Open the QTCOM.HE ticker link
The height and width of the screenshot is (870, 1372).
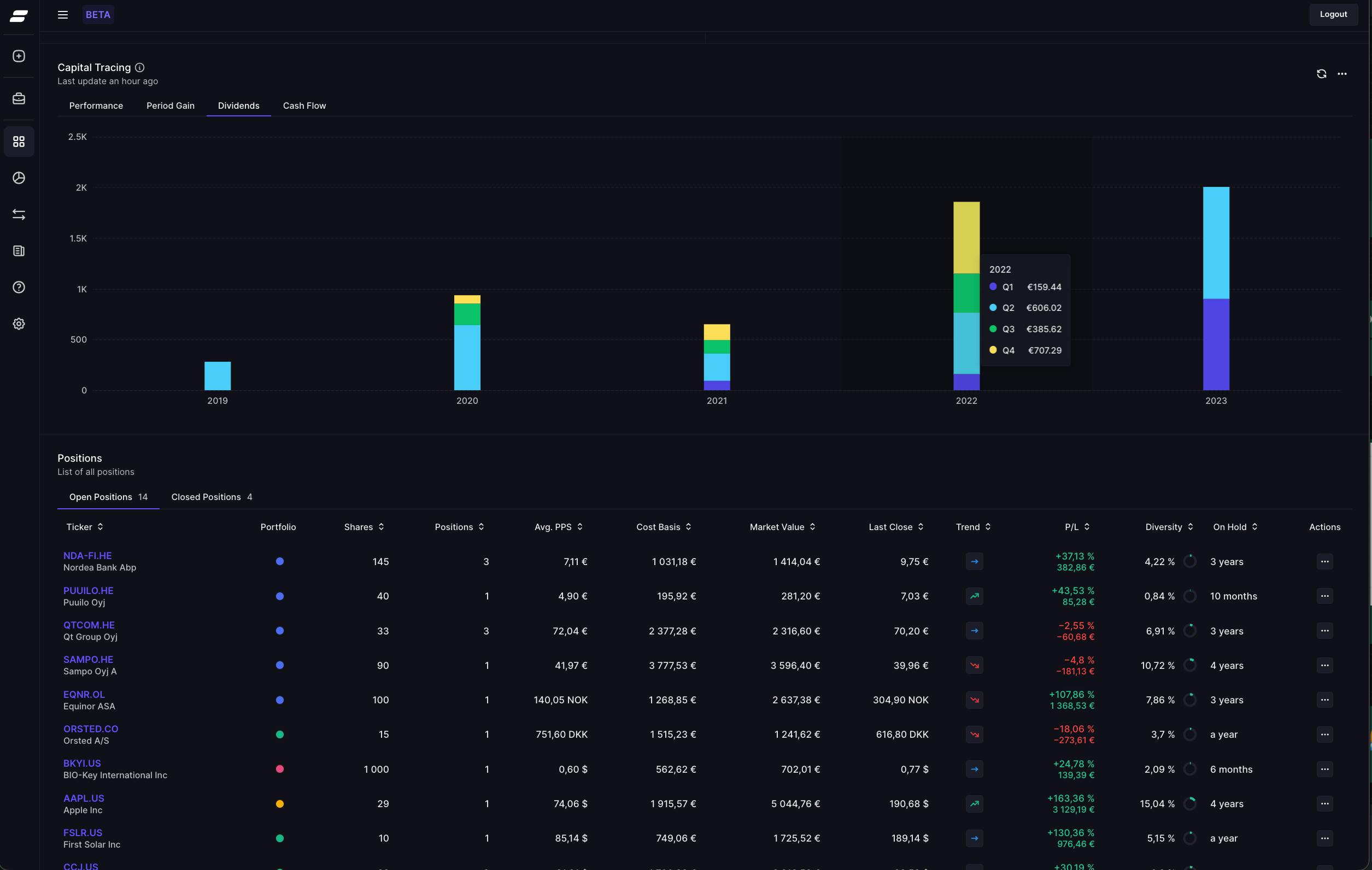pos(89,625)
